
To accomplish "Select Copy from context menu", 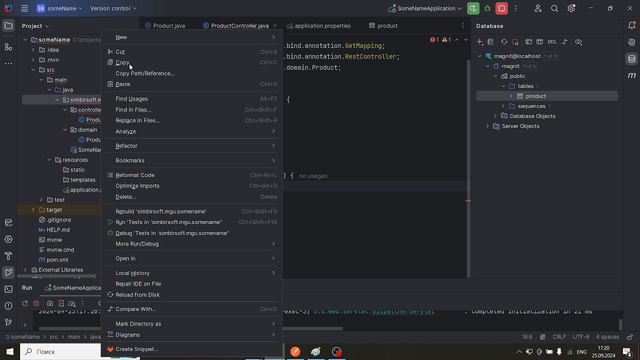I will (x=192, y=62).
